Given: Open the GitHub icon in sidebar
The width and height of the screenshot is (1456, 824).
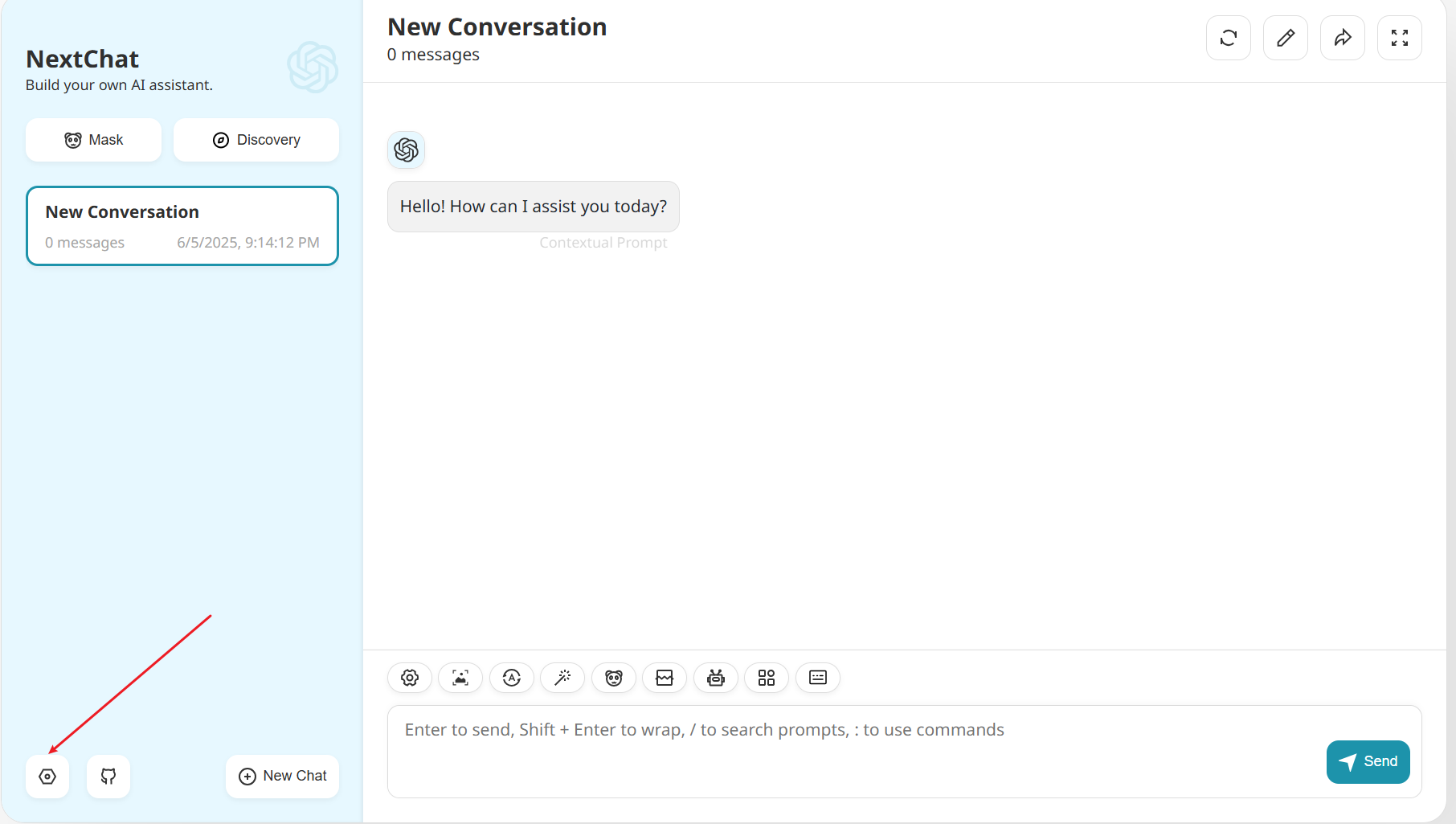Looking at the screenshot, I should point(108,777).
